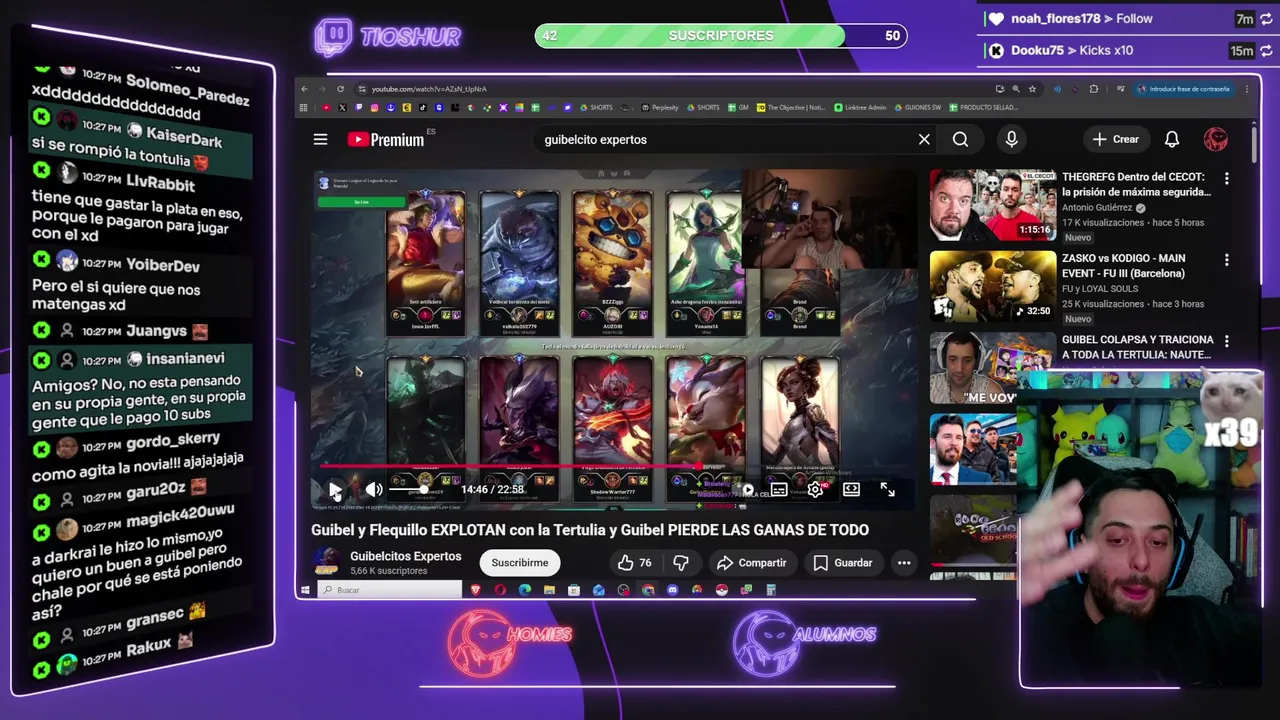Open Microsoft Edge from the taskbar
The image size is (1280, 720).
pos(525,590)
